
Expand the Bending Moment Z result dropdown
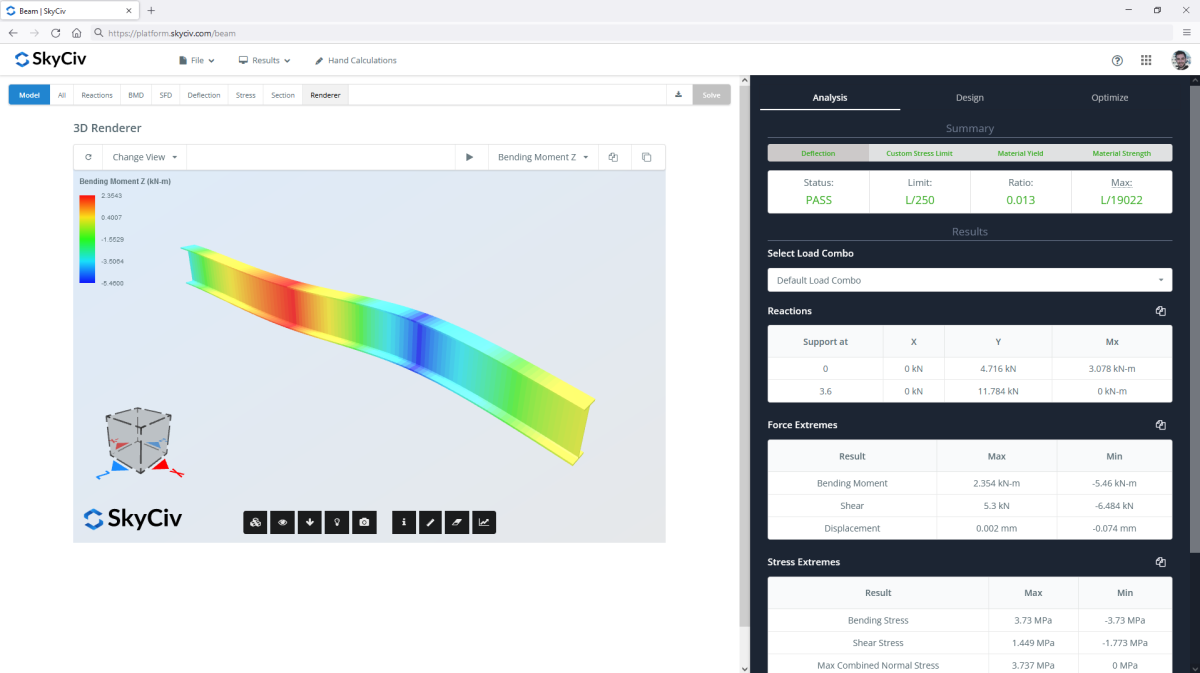coord(542,157)
